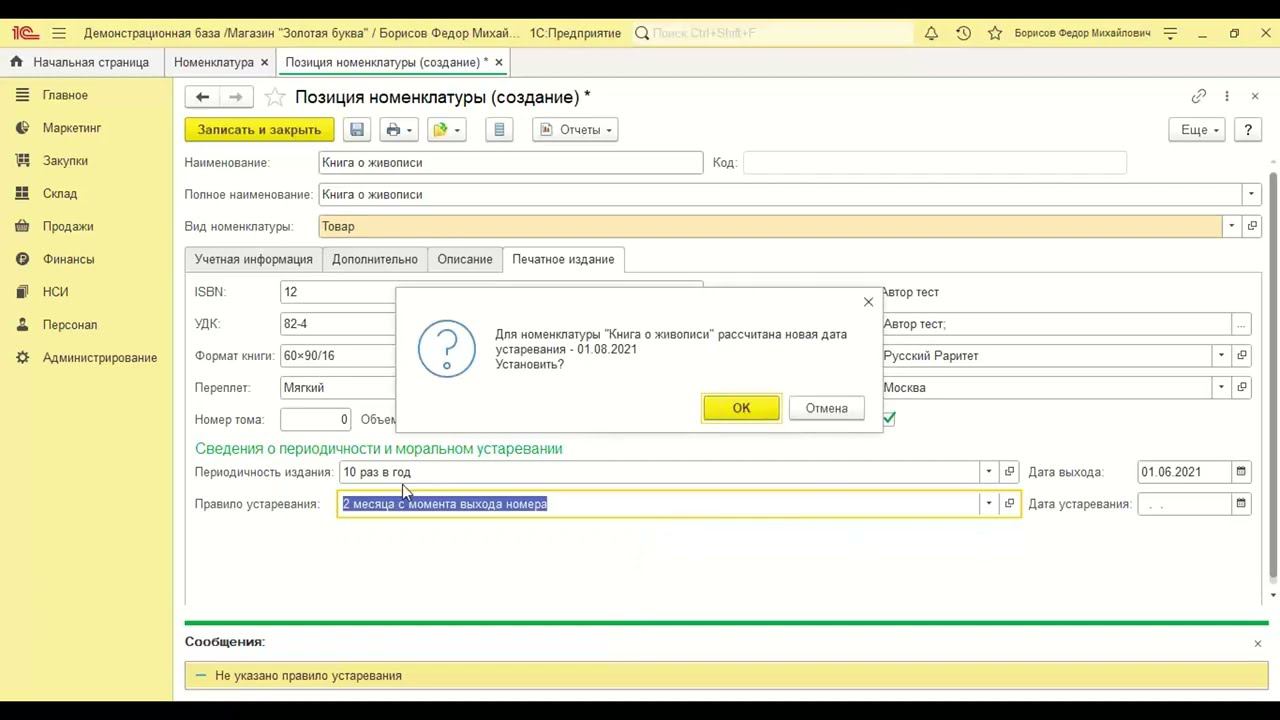The height and width of the screenshot is (720, 1280).
Task: Close the question dialog with X
Action: click(x=868, y=302)
